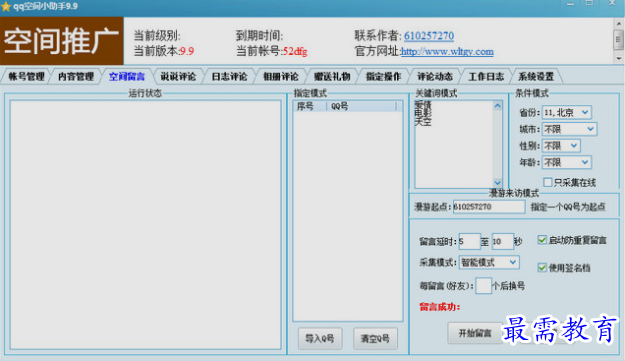This screenshot has height=361, width=625.
Task: Switch to the 相册评论 tab
Action: (281, 77)
